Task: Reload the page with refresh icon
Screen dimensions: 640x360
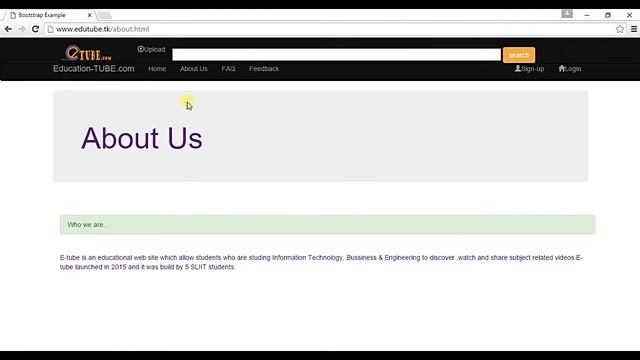Action: pyautogui.click(x=36, y=29)
